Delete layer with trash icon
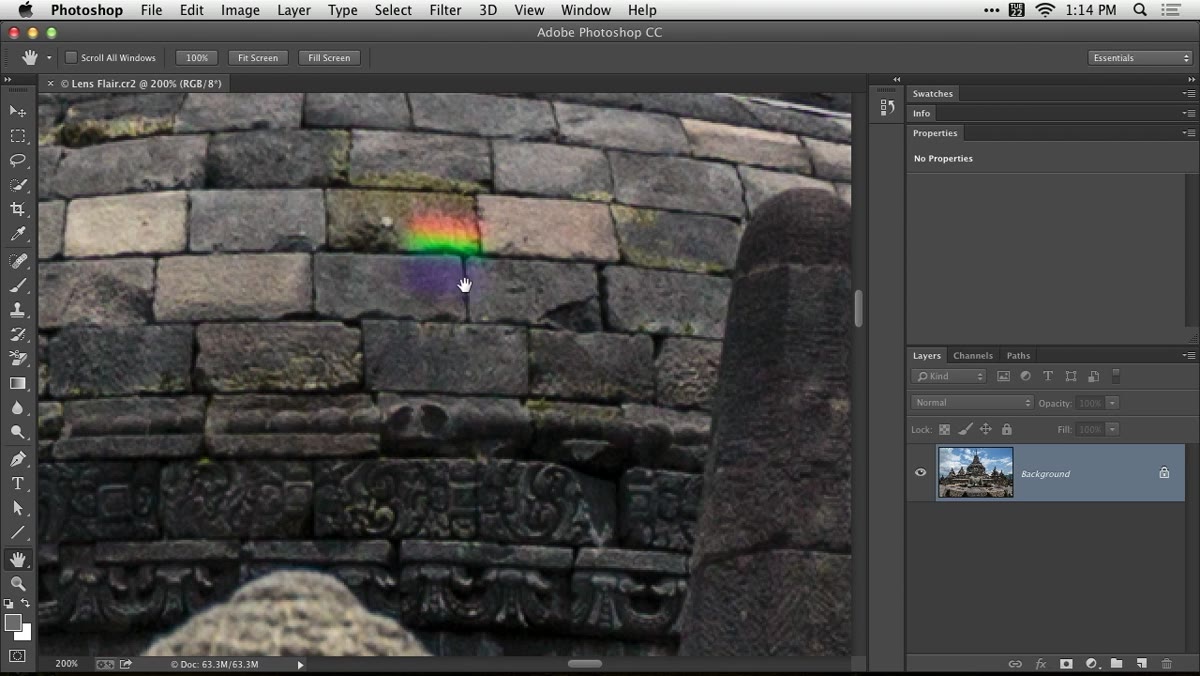Screen dimensions: 1200x676 1166,664
